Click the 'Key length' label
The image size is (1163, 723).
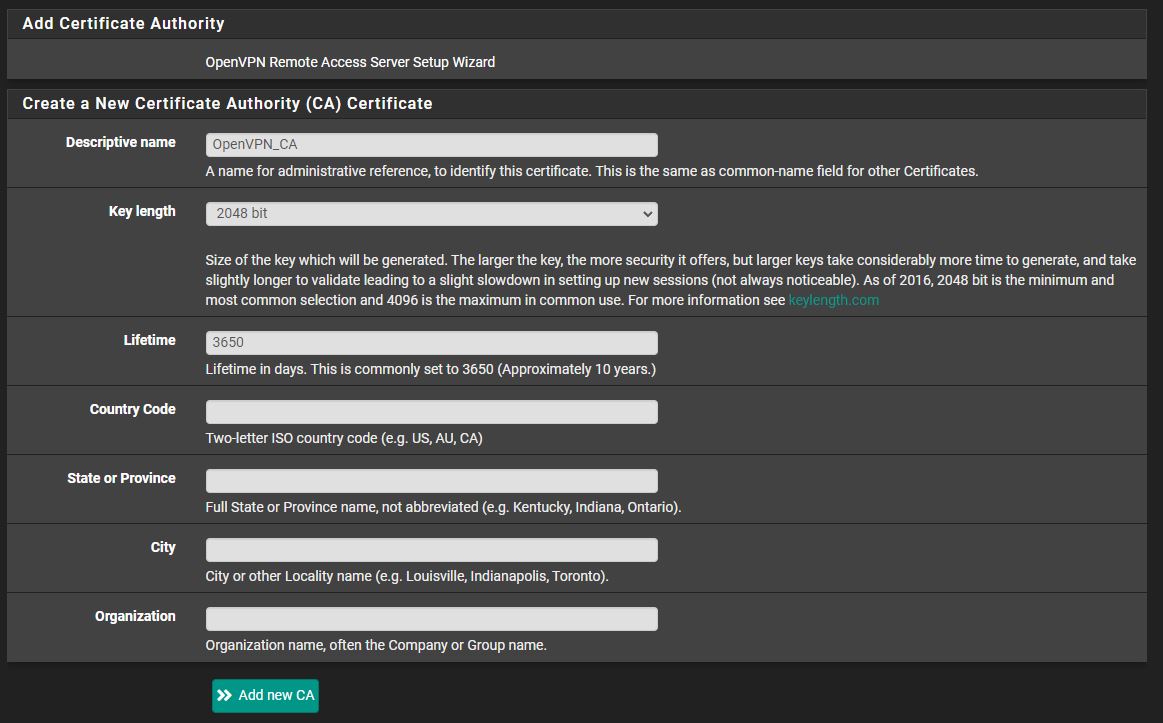coord(142,211)
